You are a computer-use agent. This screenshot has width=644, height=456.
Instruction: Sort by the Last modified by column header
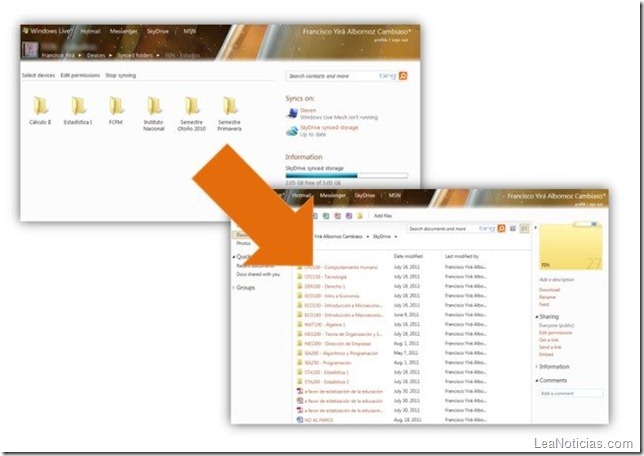click(x=462, y=256)
